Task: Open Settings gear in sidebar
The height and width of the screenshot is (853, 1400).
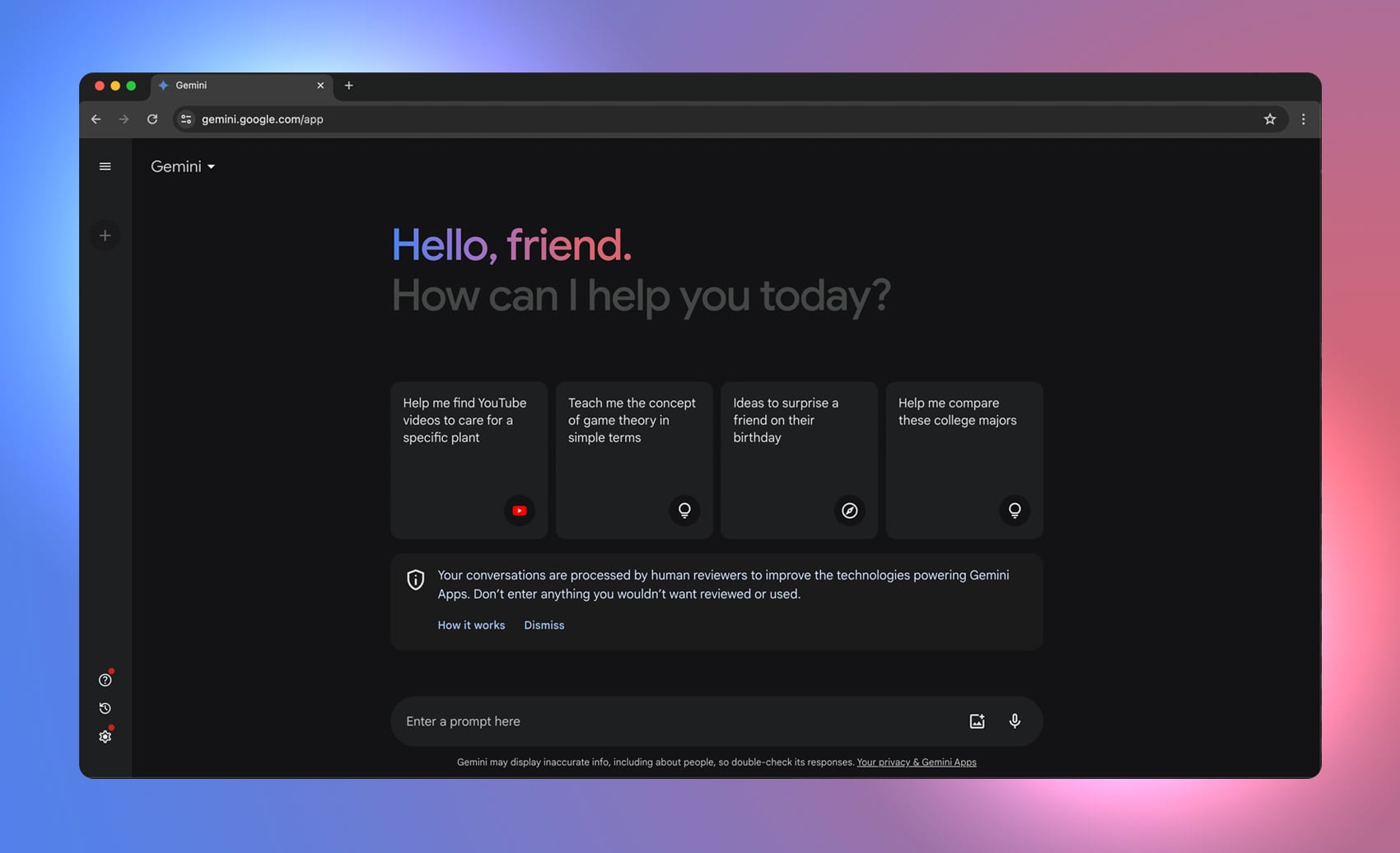Action: 105,737
